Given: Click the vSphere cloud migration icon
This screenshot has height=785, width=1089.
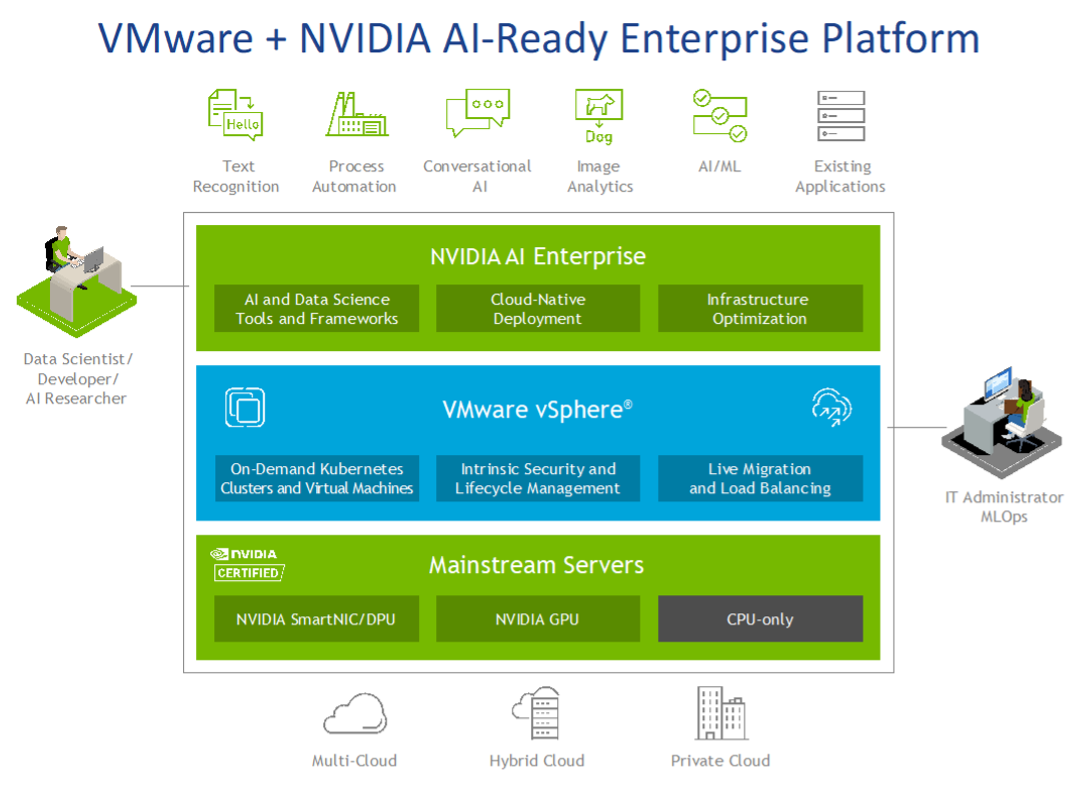Looking at the screenshot, I should [x=831, y=408].
